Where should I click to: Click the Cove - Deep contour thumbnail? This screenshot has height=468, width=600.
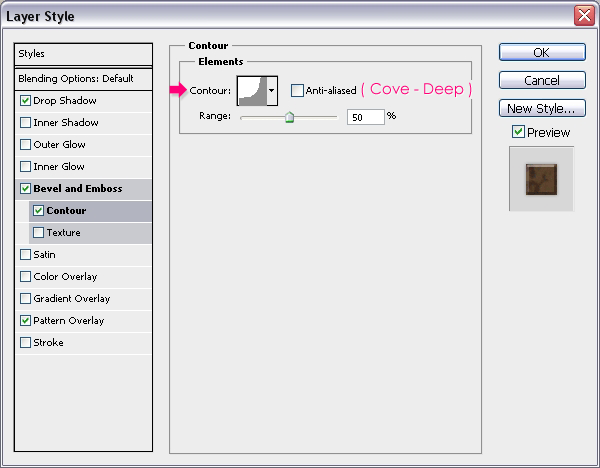251,90
